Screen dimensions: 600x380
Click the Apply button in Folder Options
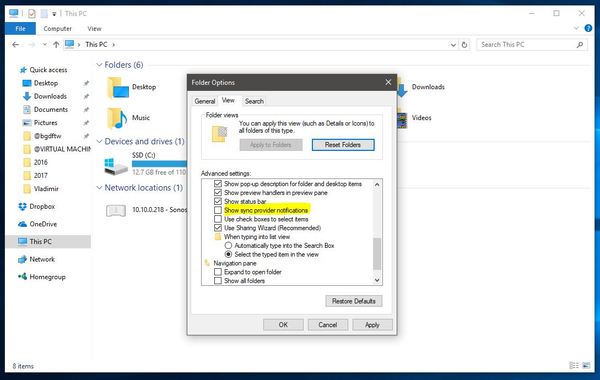click(x=372, y=325)
